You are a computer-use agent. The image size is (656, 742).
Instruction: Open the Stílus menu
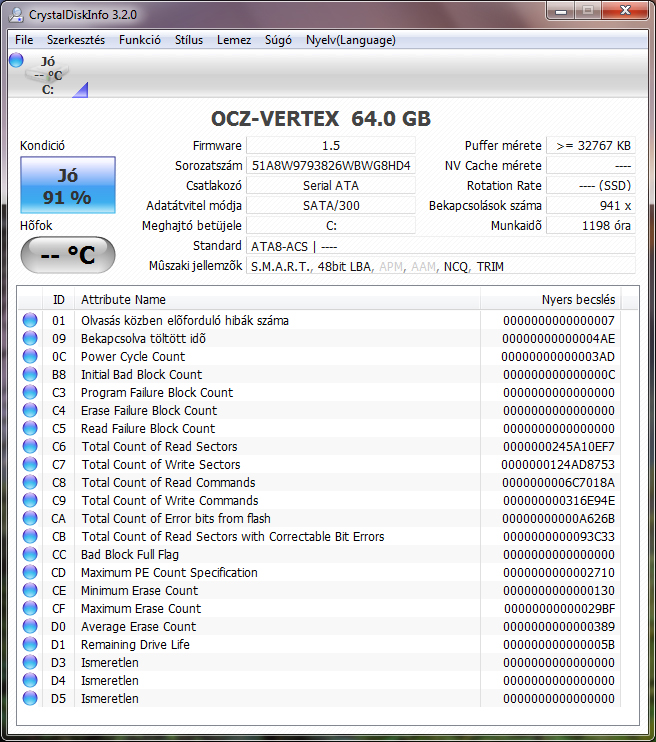pyautogui.click(x=189, y=40)
